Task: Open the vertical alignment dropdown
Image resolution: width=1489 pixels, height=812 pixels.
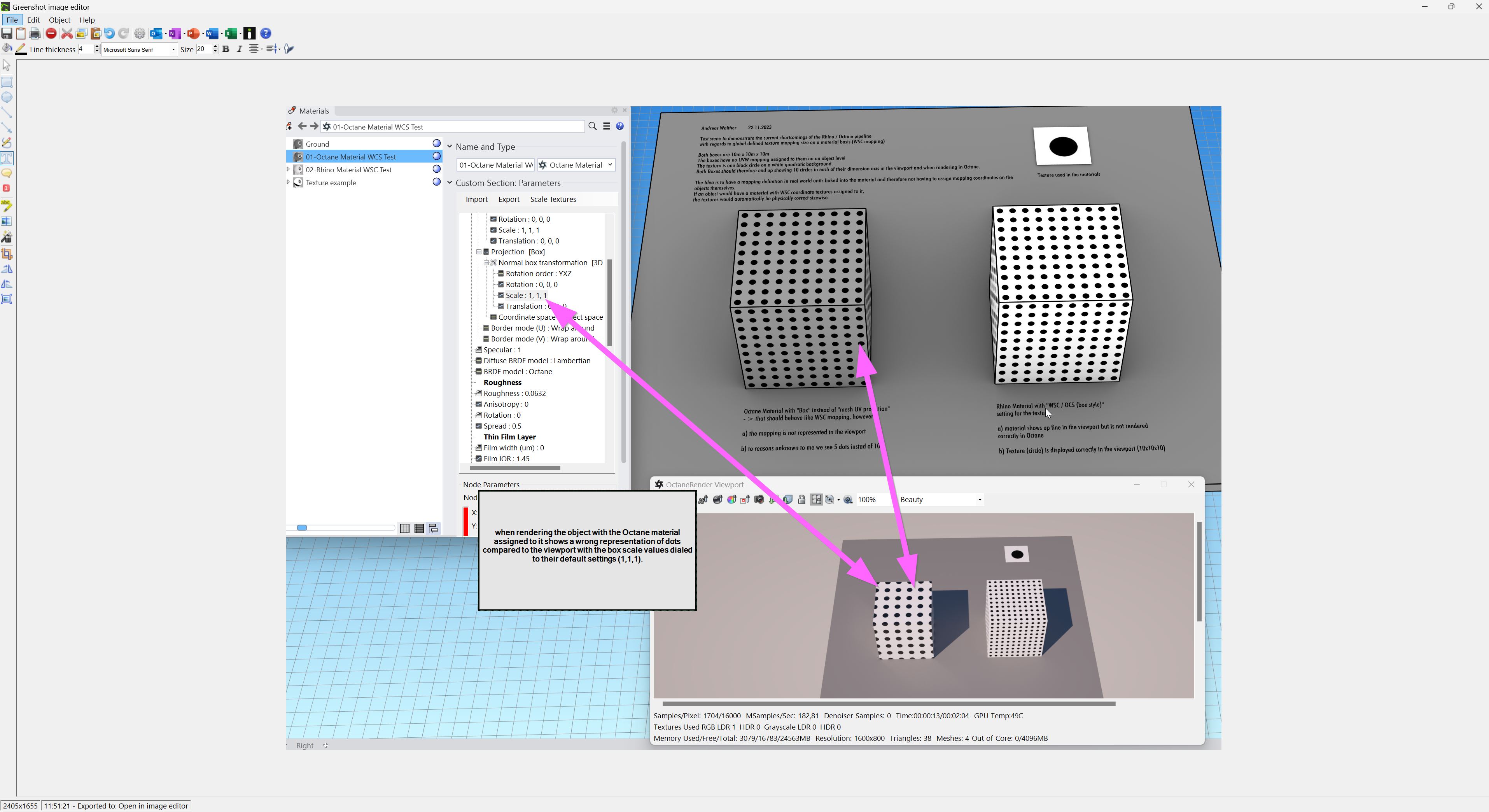Action: coord(273,49)
